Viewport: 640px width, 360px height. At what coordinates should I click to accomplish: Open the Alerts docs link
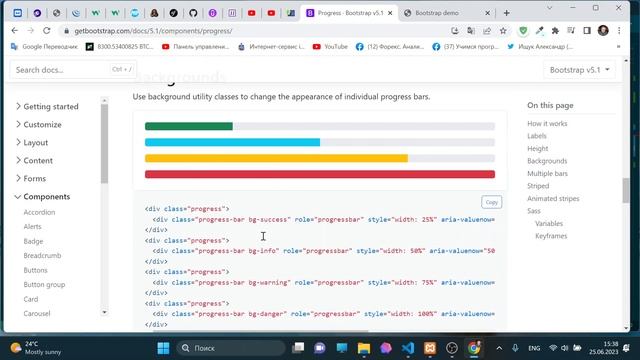tap(32, 227)
